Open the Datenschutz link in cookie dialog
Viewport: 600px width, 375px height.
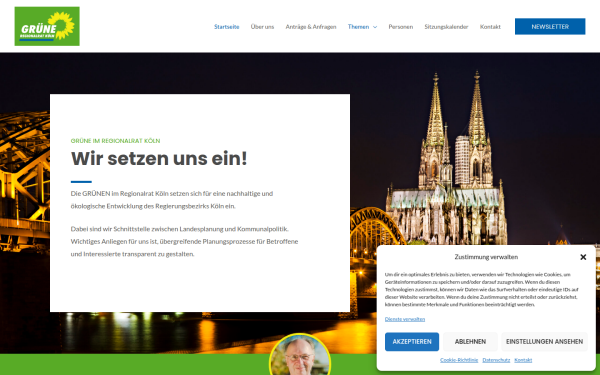pos(496,360)
